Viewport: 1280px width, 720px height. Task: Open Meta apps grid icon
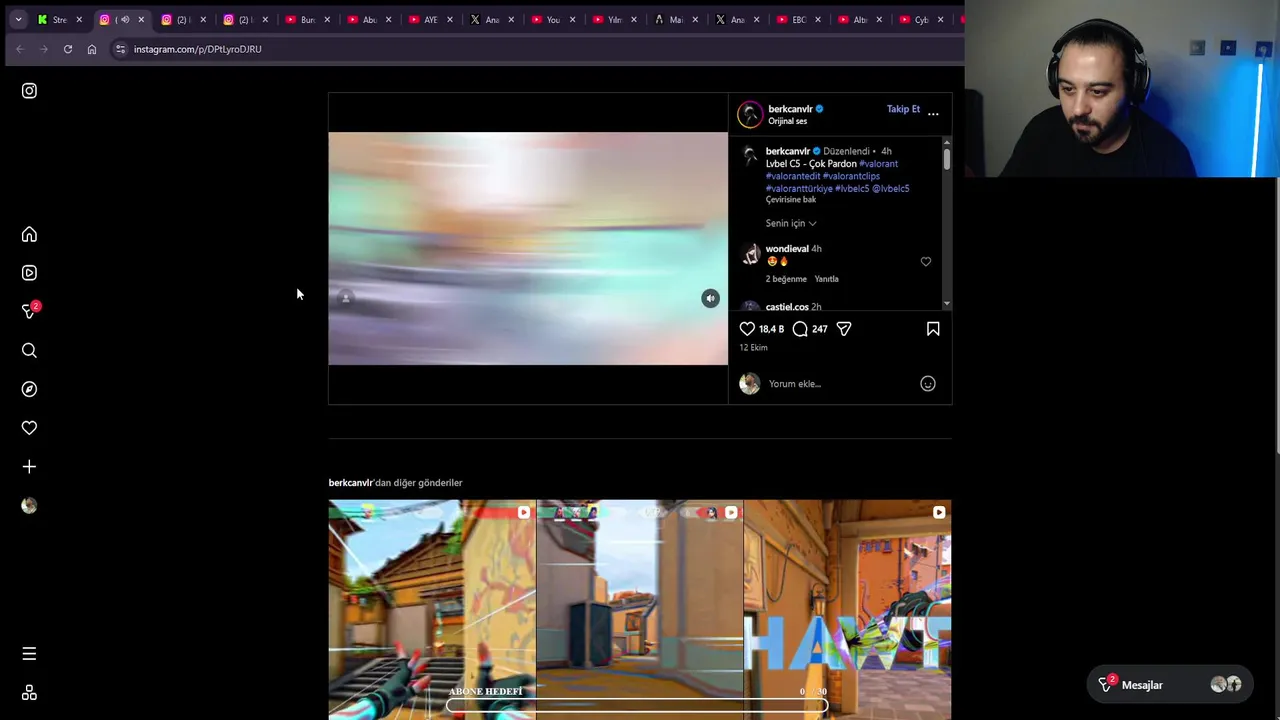pyautogui.click(x=29, y=693)
